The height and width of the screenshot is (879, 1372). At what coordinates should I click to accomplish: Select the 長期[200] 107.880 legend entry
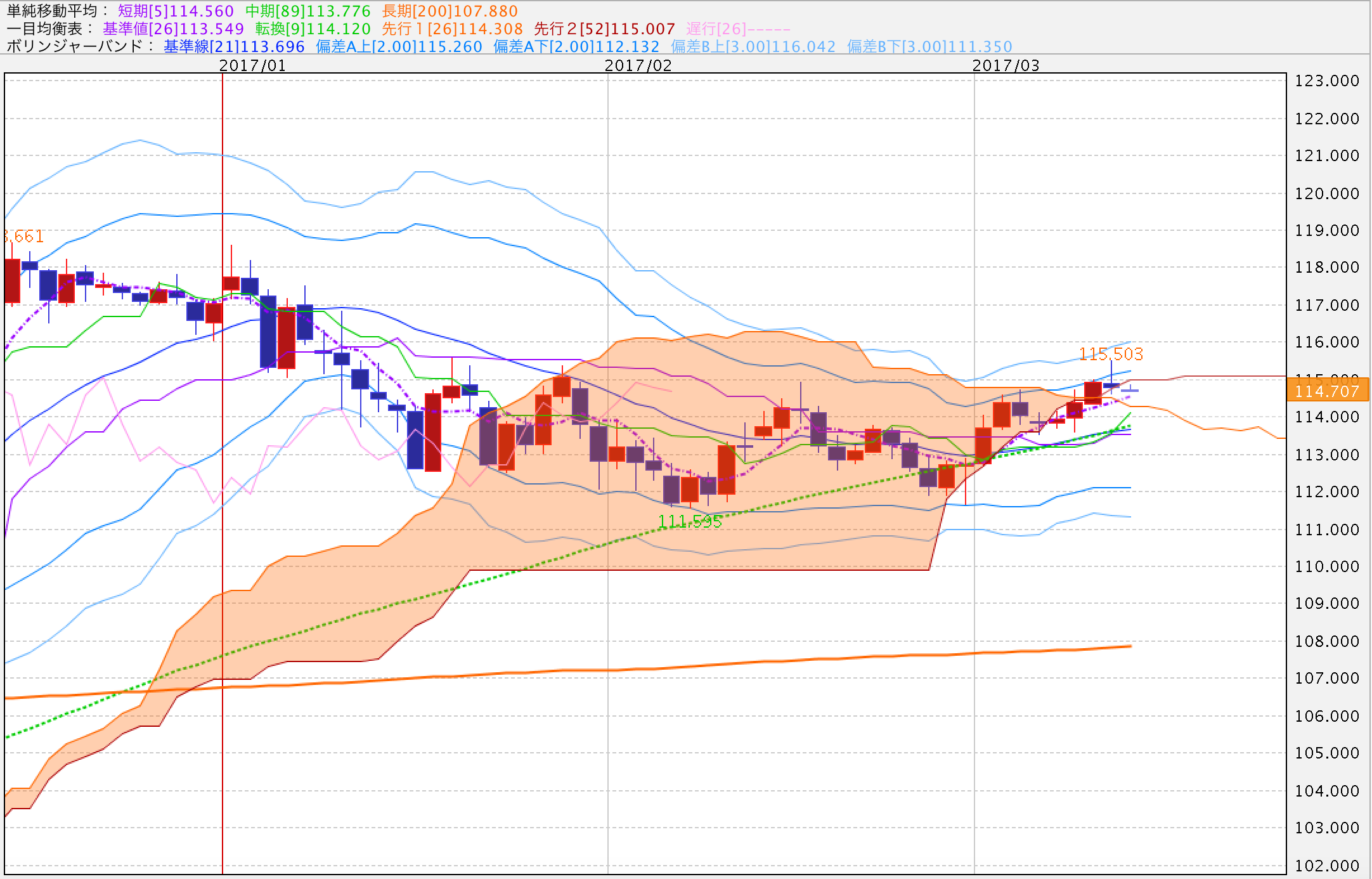click(450, 11)
